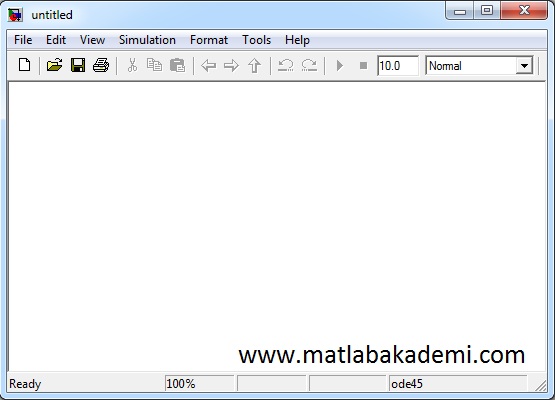Create a new model with blank page icon
Screen dimensions: 555x400
click(24, 65)
